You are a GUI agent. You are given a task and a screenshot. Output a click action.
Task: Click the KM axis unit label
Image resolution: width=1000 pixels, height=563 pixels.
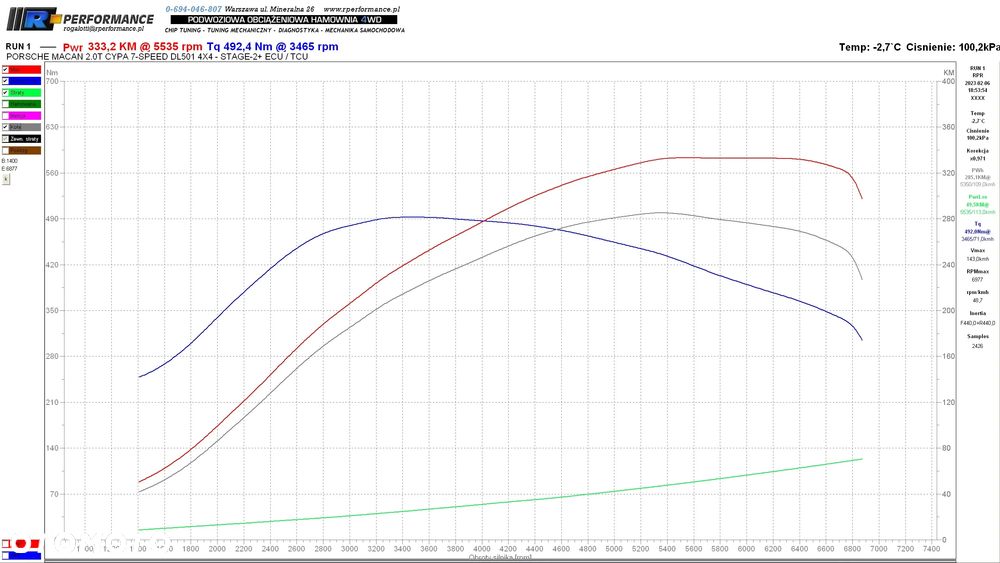948,73
